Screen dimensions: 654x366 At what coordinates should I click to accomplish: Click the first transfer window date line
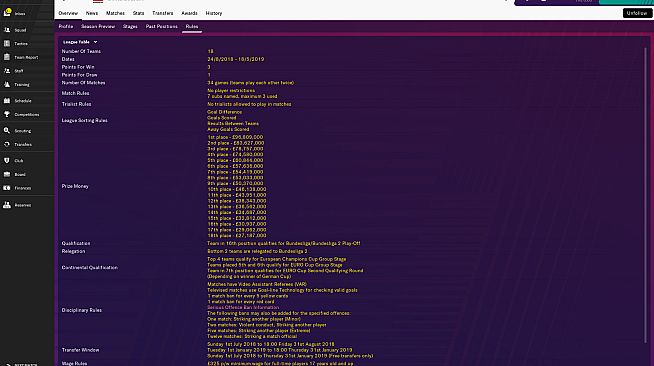[271, 344]
